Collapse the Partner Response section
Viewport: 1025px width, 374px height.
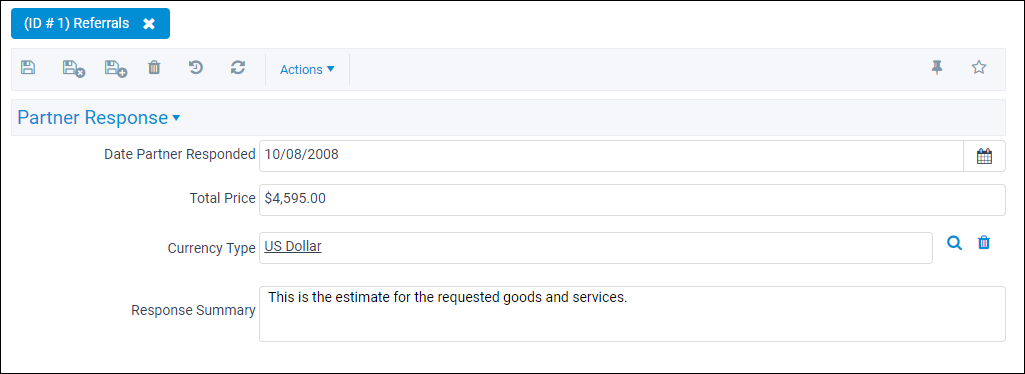pyautogui.click(x=99, y=118)
